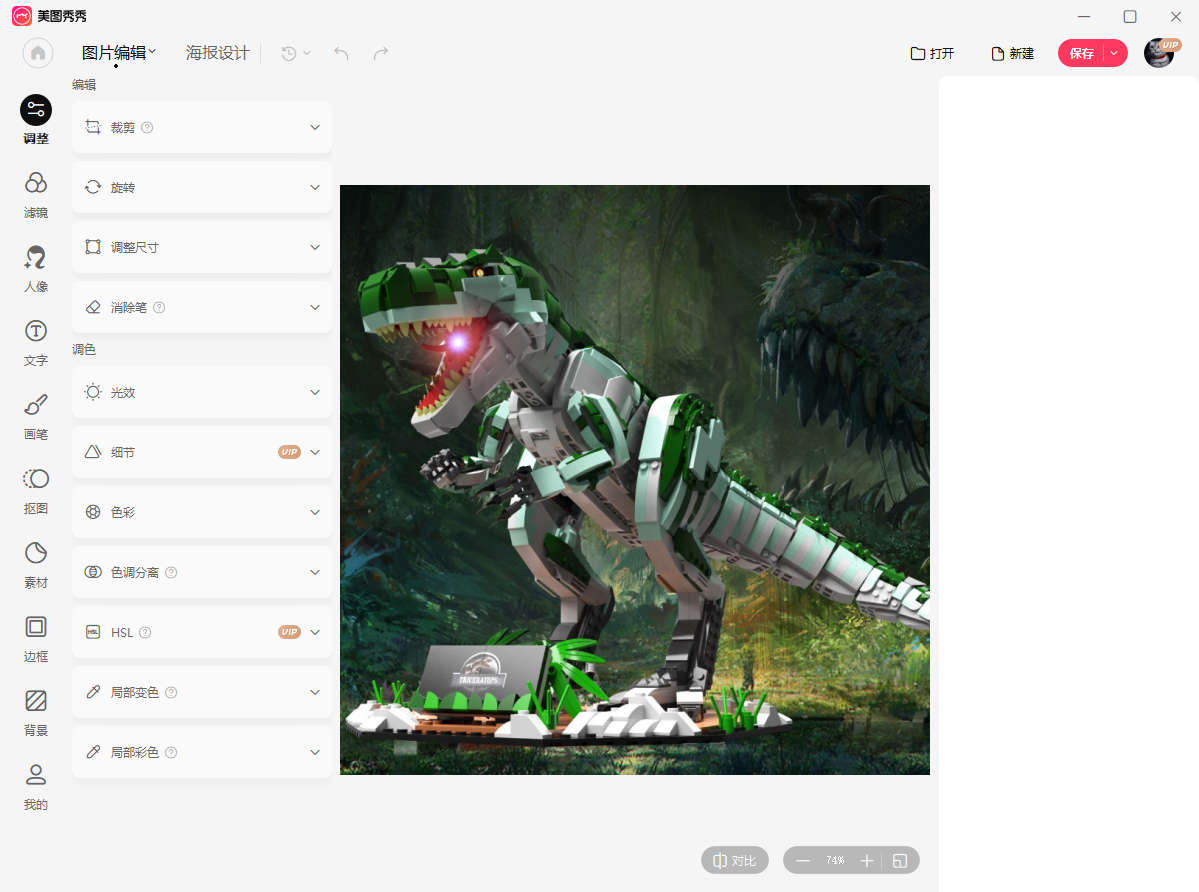1199x892 pixels.
Task: Click the VIP badge on HSL
Action: 289,632
